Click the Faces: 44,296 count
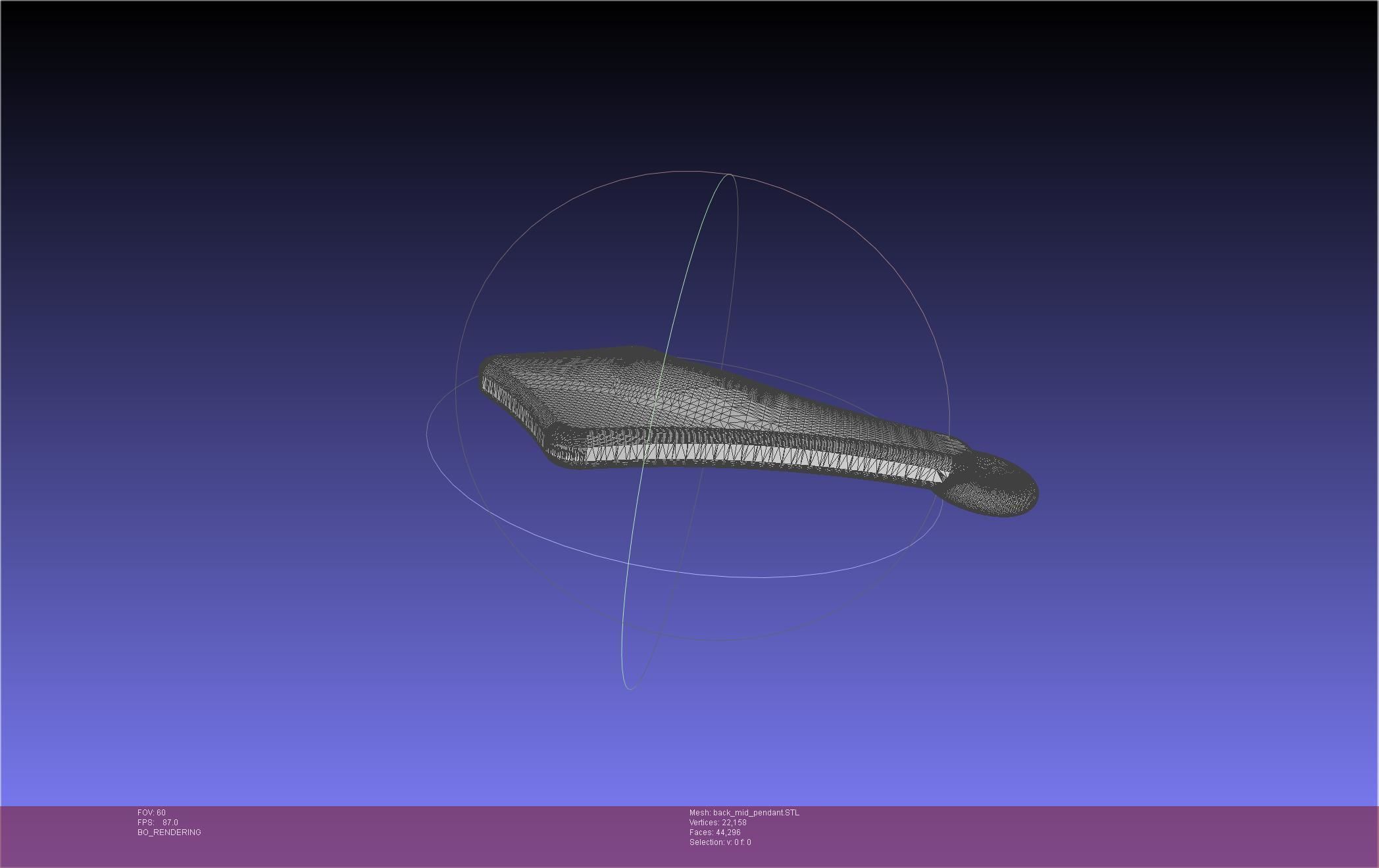This screenshot has height=868, width=1379. [x=715, y=832]
